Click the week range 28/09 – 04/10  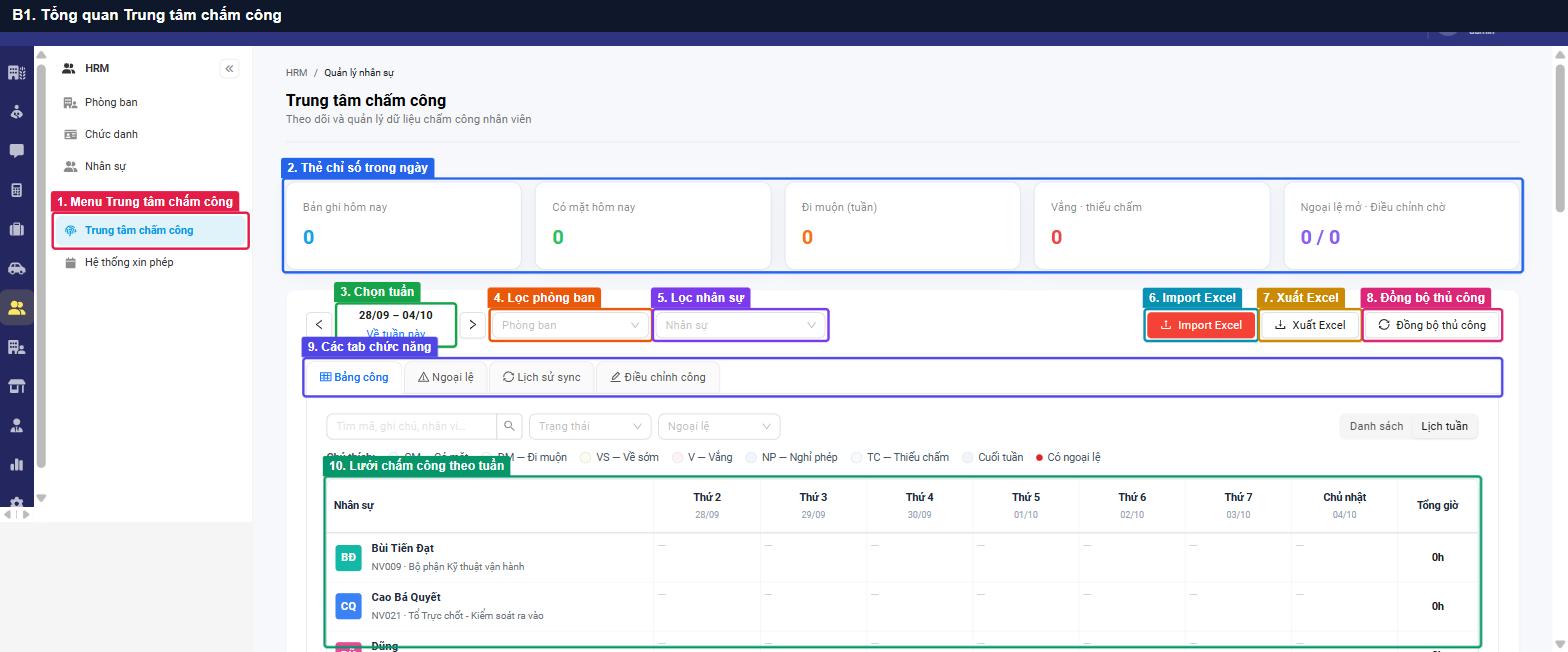(396, 315)
